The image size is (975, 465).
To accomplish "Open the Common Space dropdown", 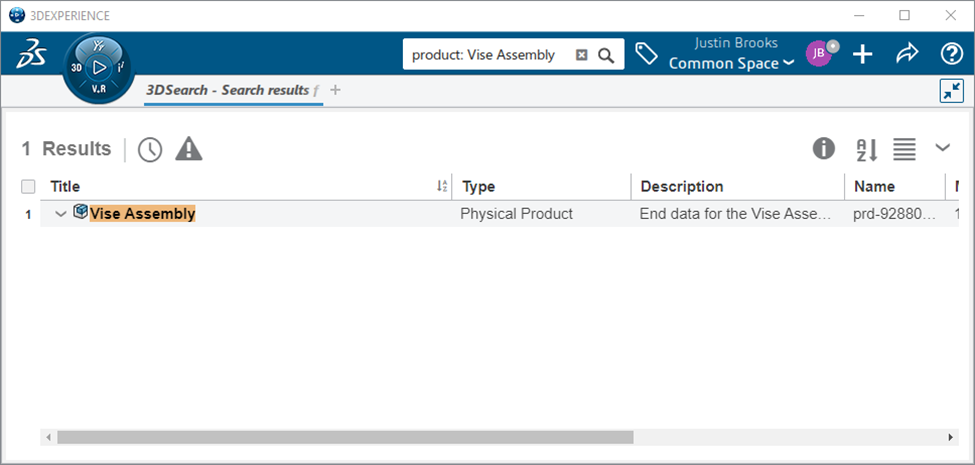I will coord(731,64).
